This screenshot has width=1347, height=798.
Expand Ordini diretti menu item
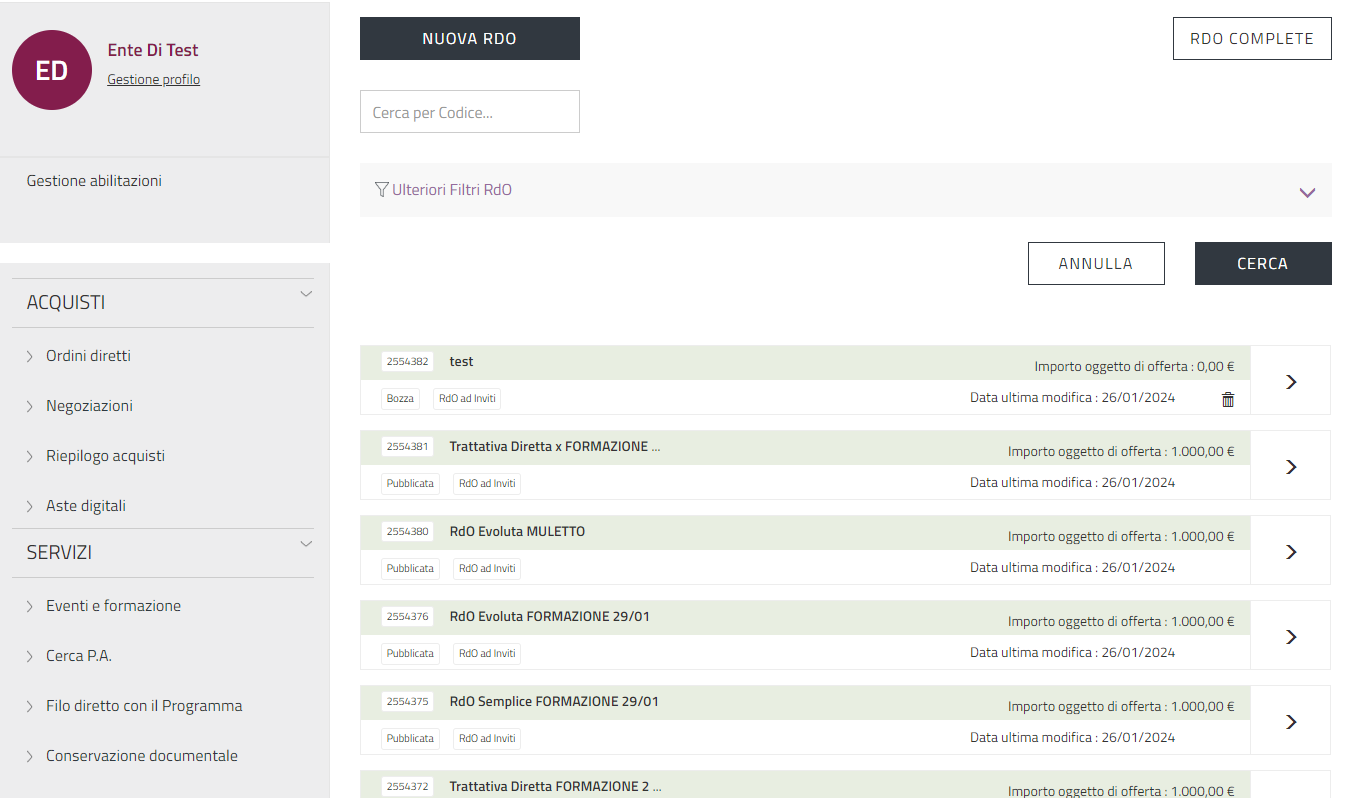(x=88, y=356)
